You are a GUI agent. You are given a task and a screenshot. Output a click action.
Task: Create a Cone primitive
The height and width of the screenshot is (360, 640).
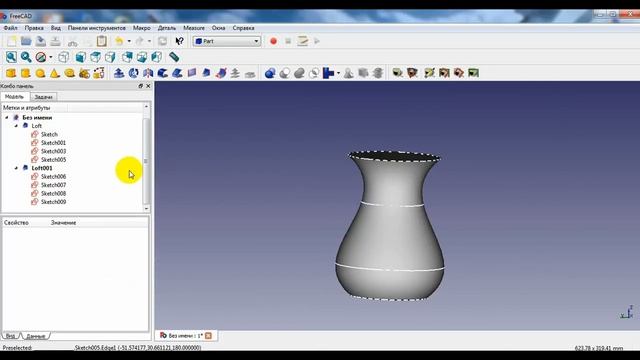[55, 73]
